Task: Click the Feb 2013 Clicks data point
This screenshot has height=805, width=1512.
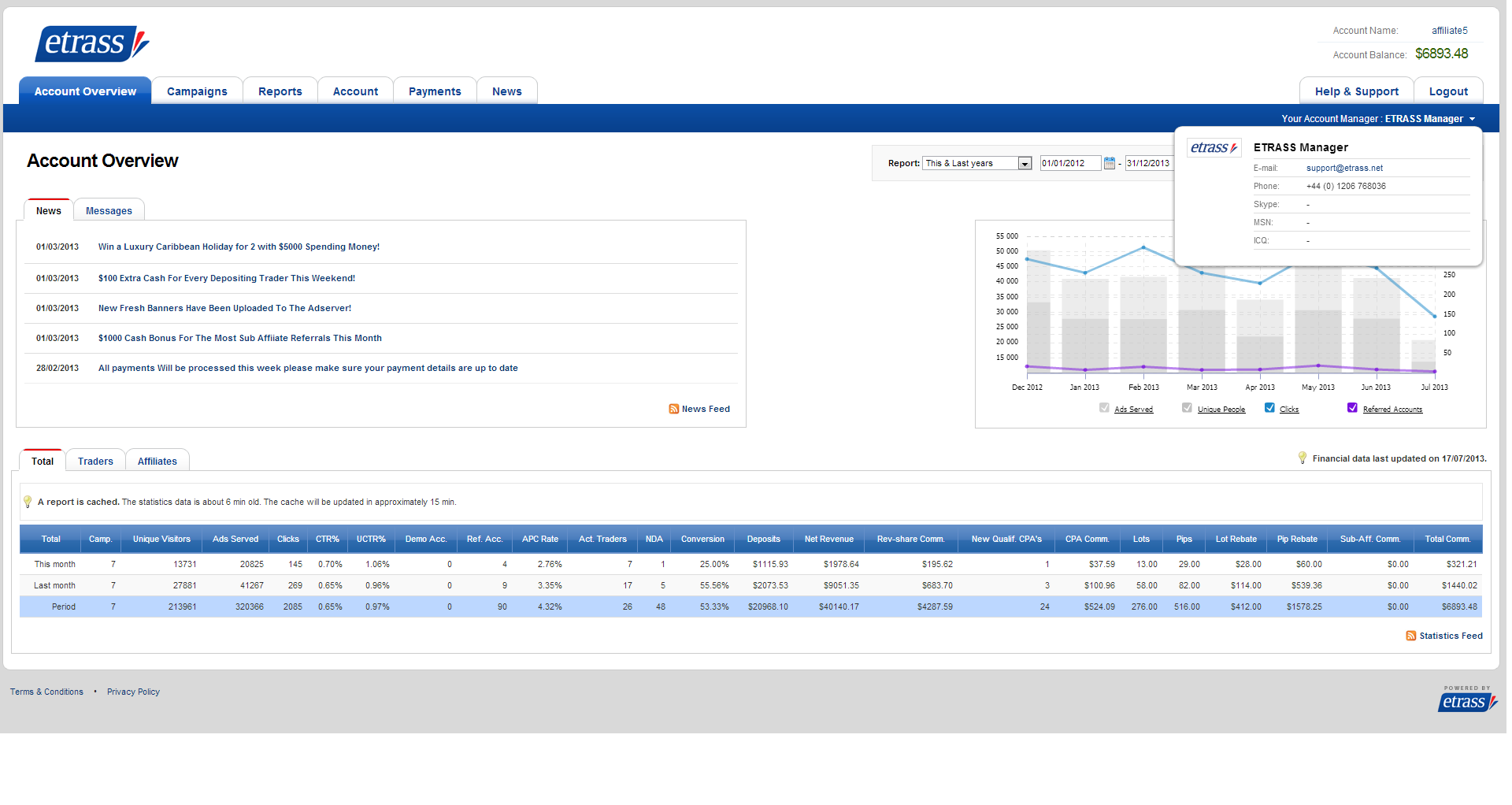Action: click(x=1143, y=248)
